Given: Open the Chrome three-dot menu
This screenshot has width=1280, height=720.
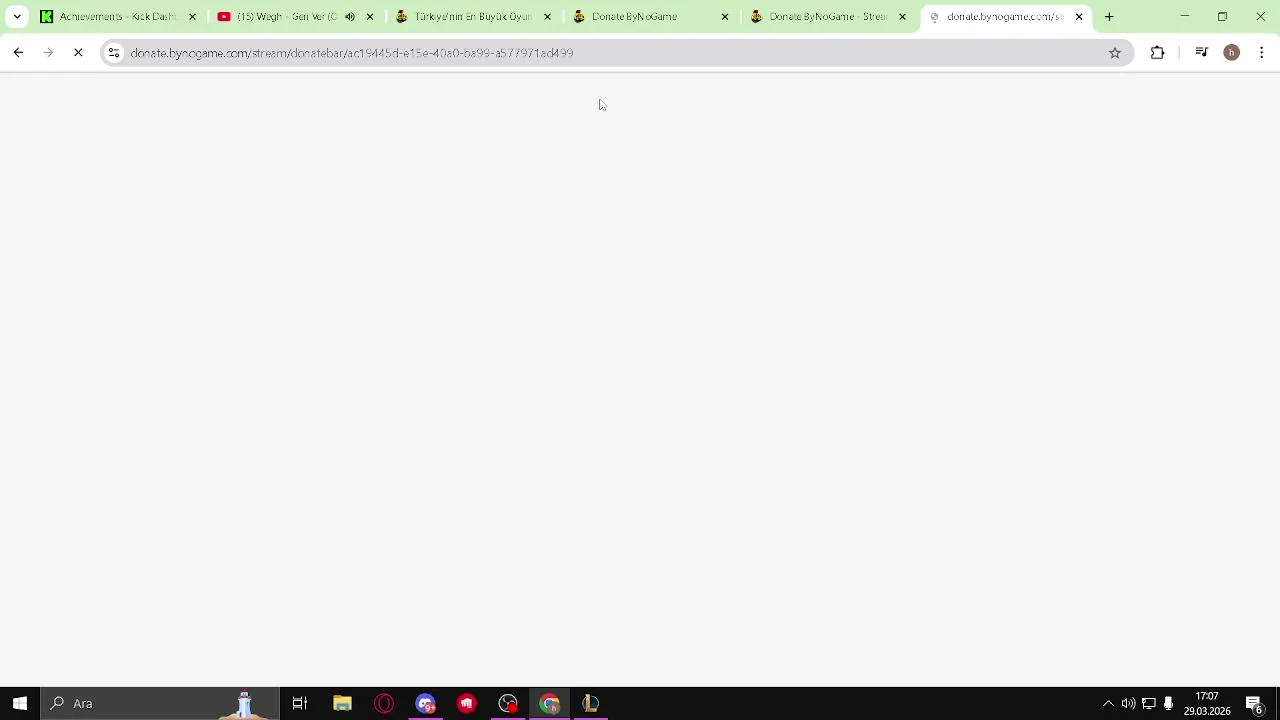Looking at the screenshot, I should coord(1262,52).
